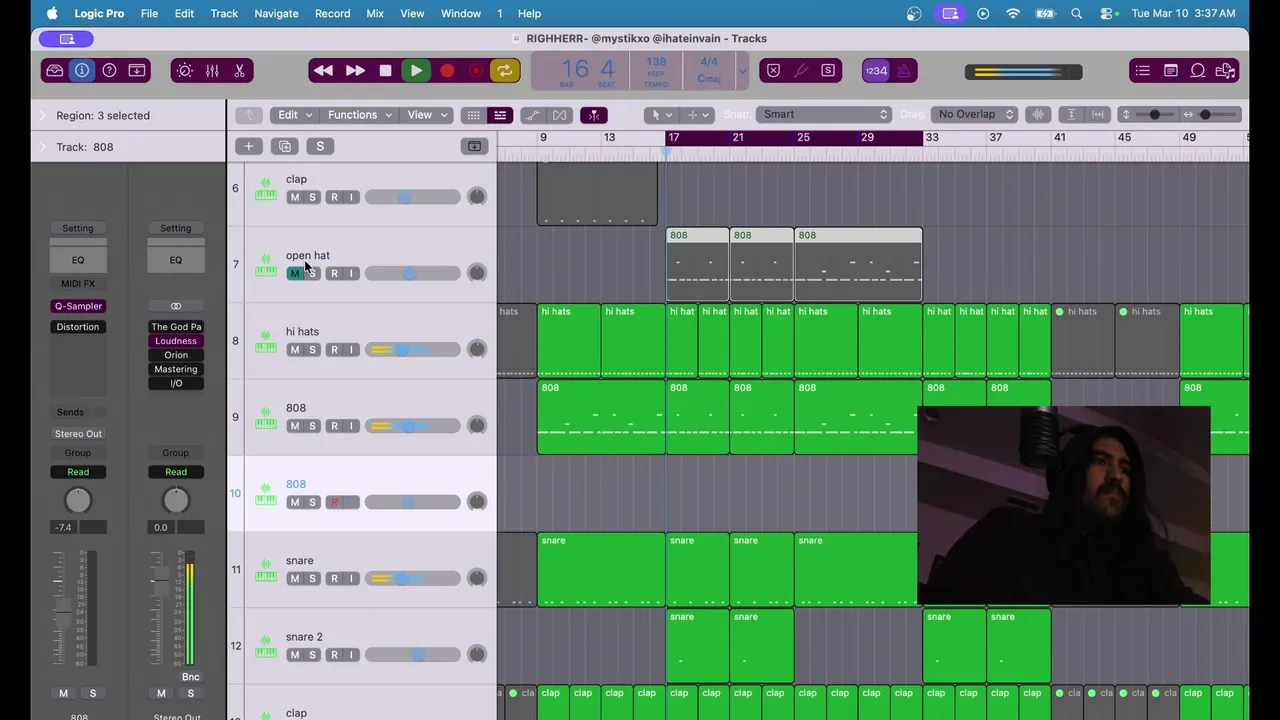Fast forward the playhead

click(355, 71)
